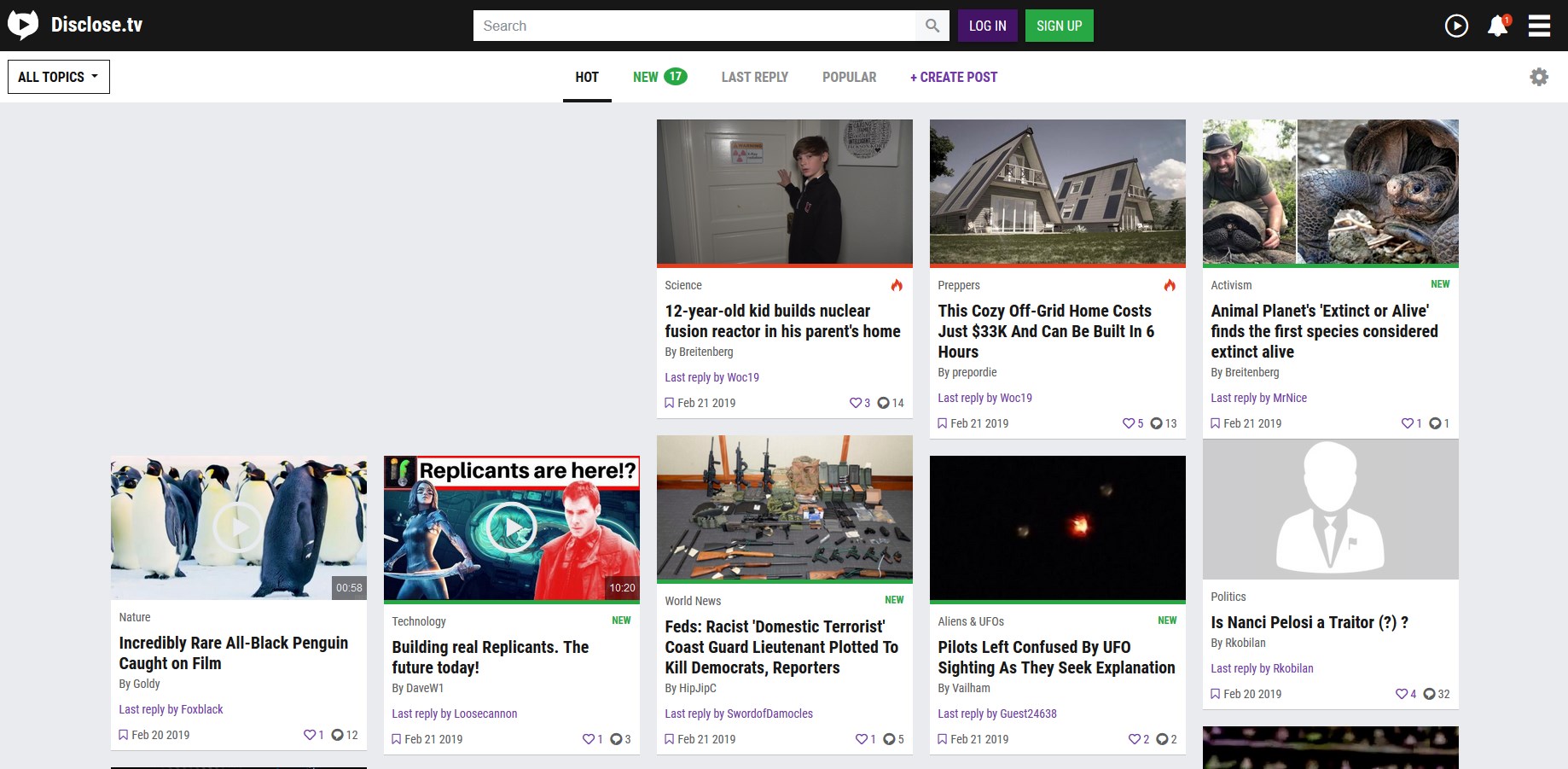The height and width of the screenshot is (769, 1568).
Task: Like the Animal Planet Extinct or Alive post
Action: coord(1407,423)
